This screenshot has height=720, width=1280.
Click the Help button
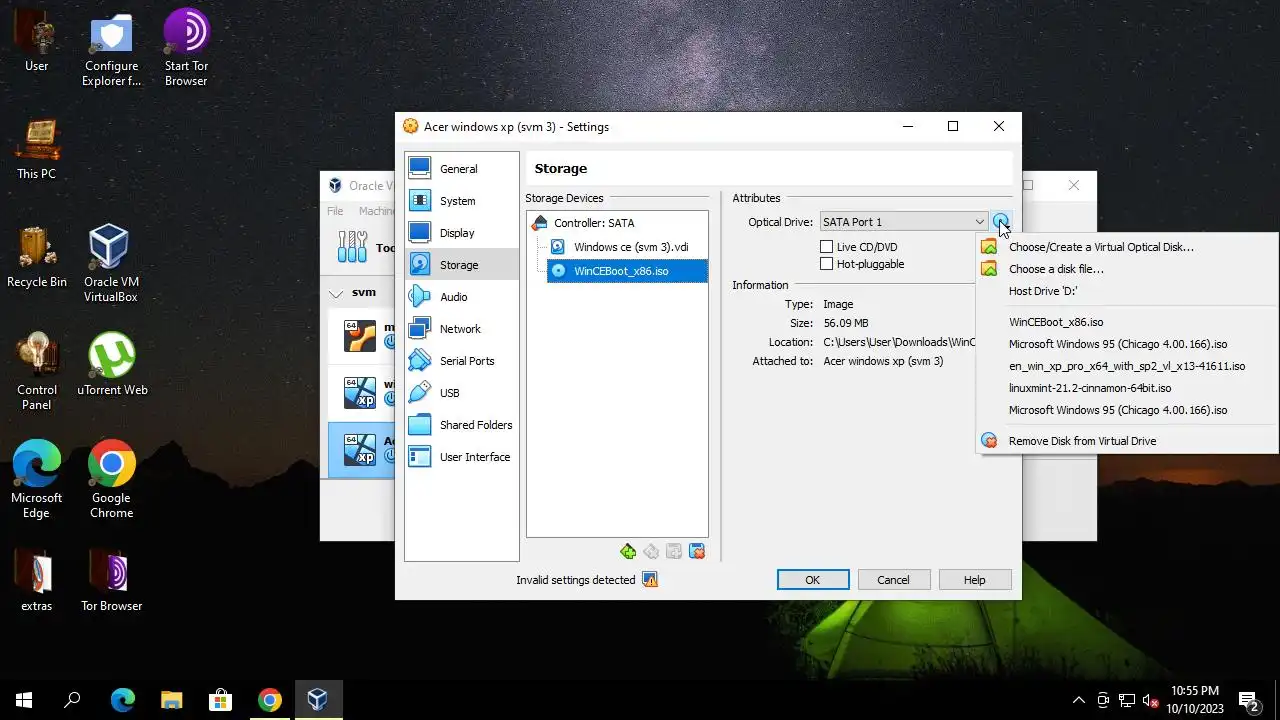[975, 580]
